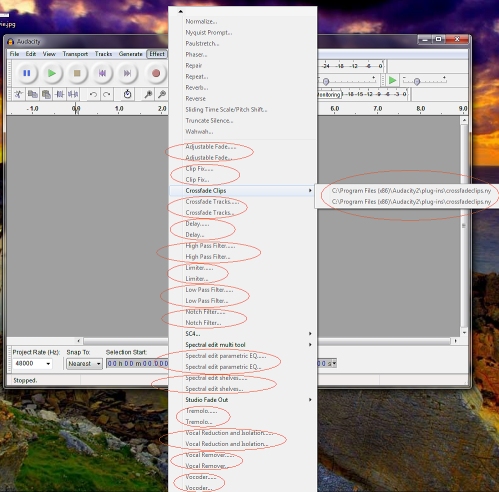Click the scroll-up arrow atop Effect menu

pyautogui.click(x=180, y=11)
